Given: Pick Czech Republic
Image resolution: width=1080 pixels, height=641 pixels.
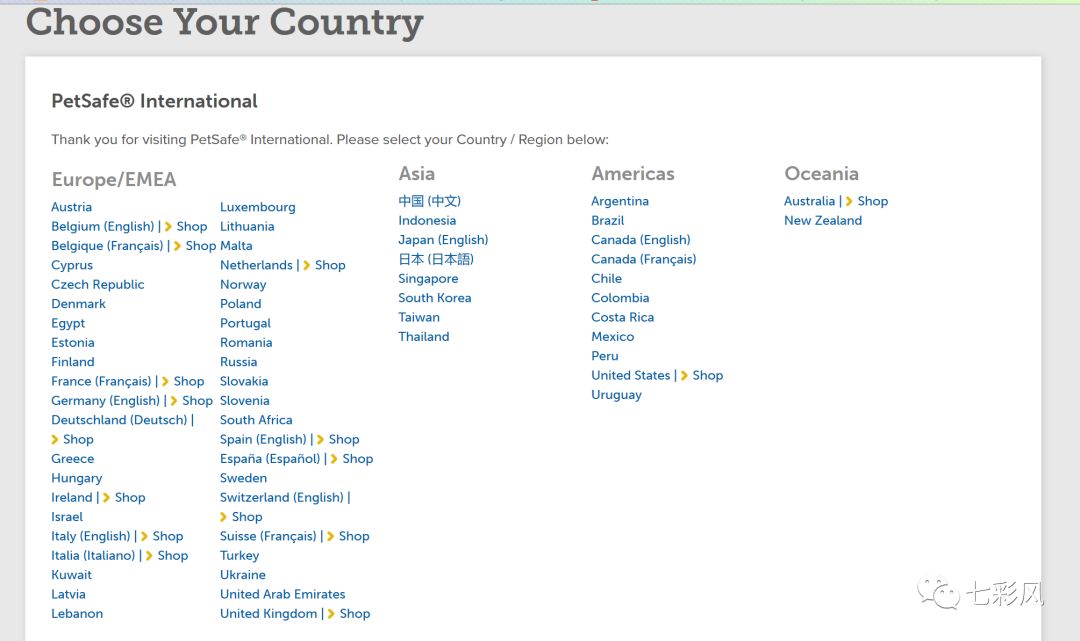Looking at the screenshot, I should tap(98, 284).
